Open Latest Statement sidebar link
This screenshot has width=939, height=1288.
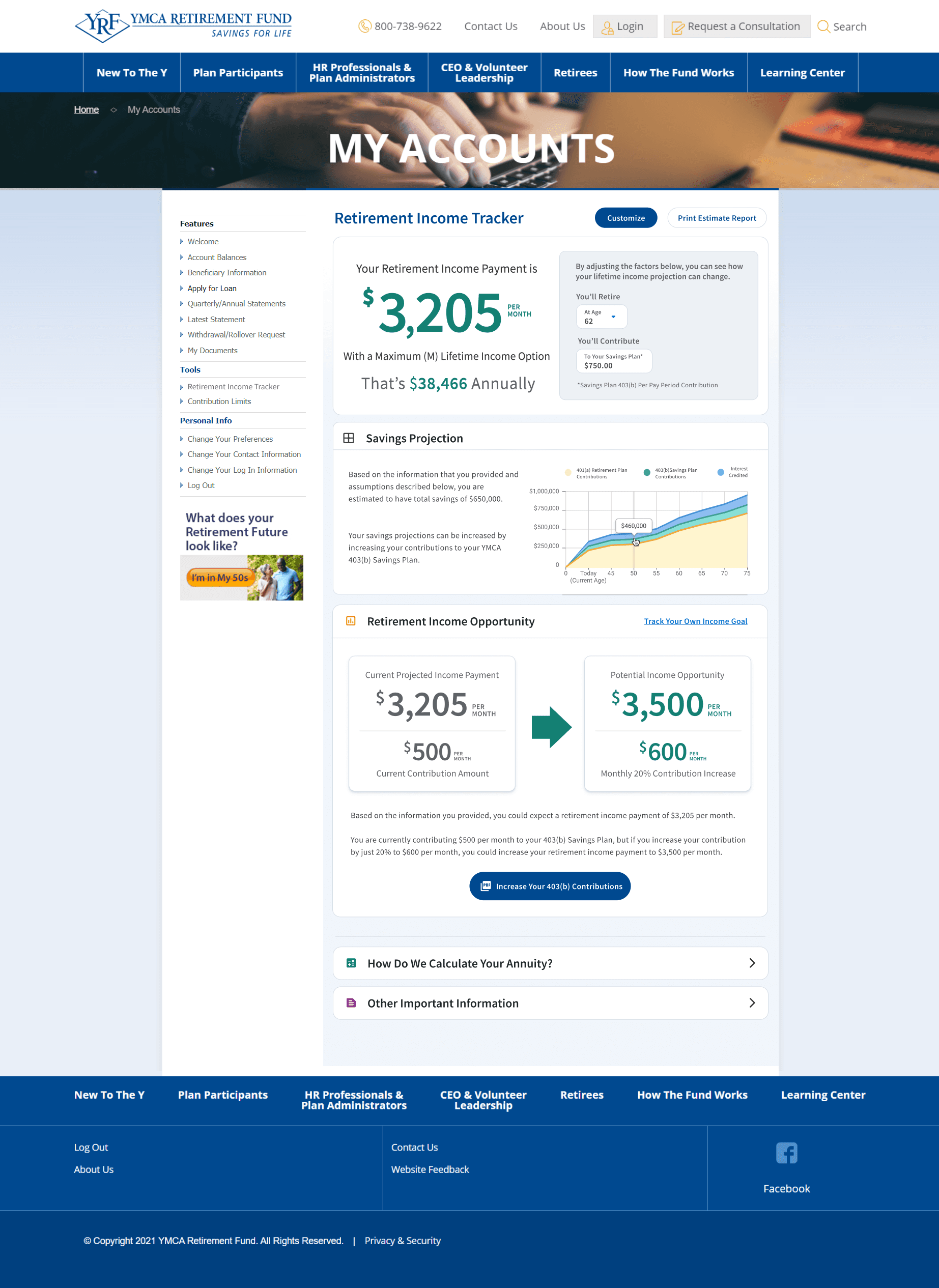(216, 320)
